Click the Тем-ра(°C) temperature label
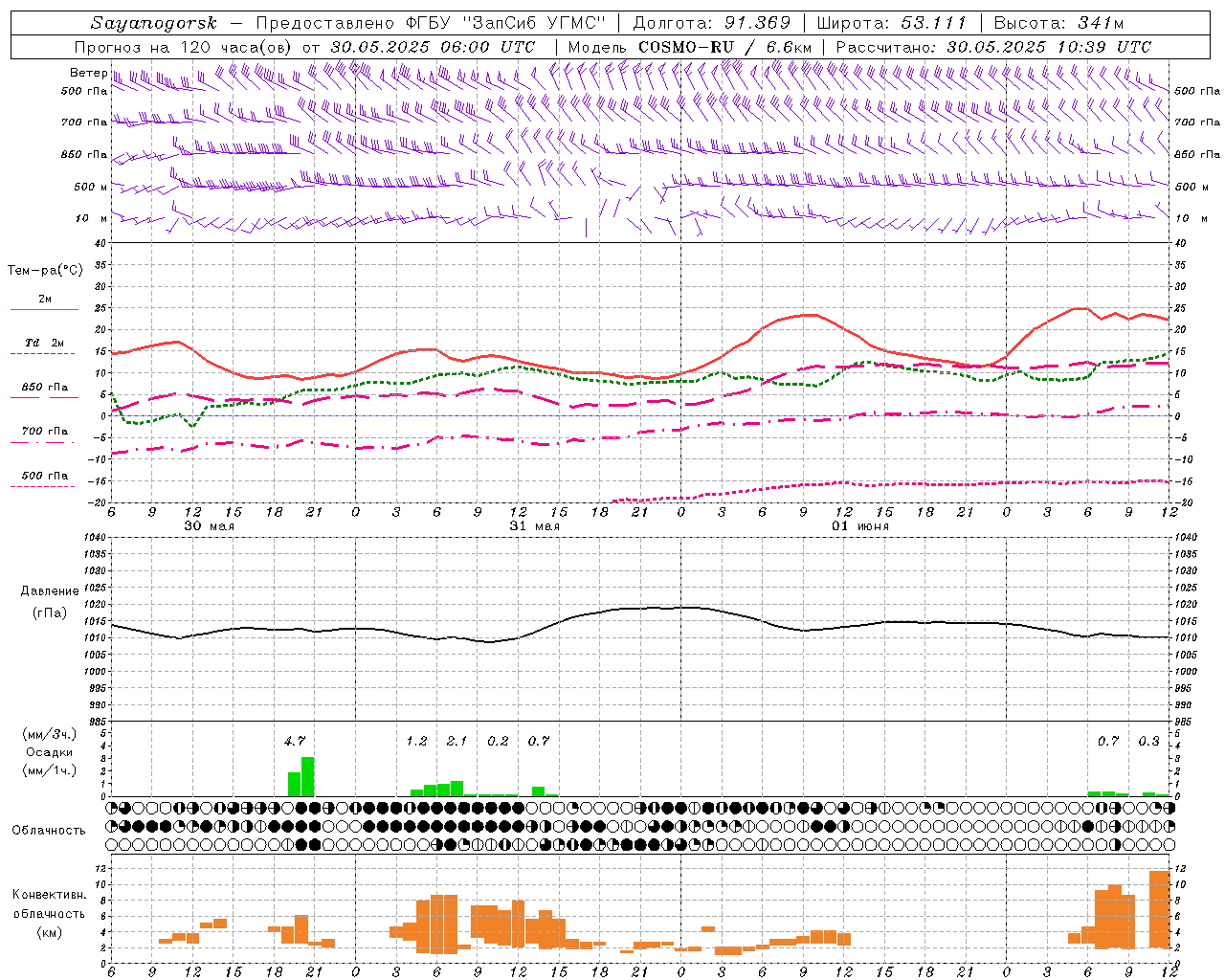 [x=45, y=271]
